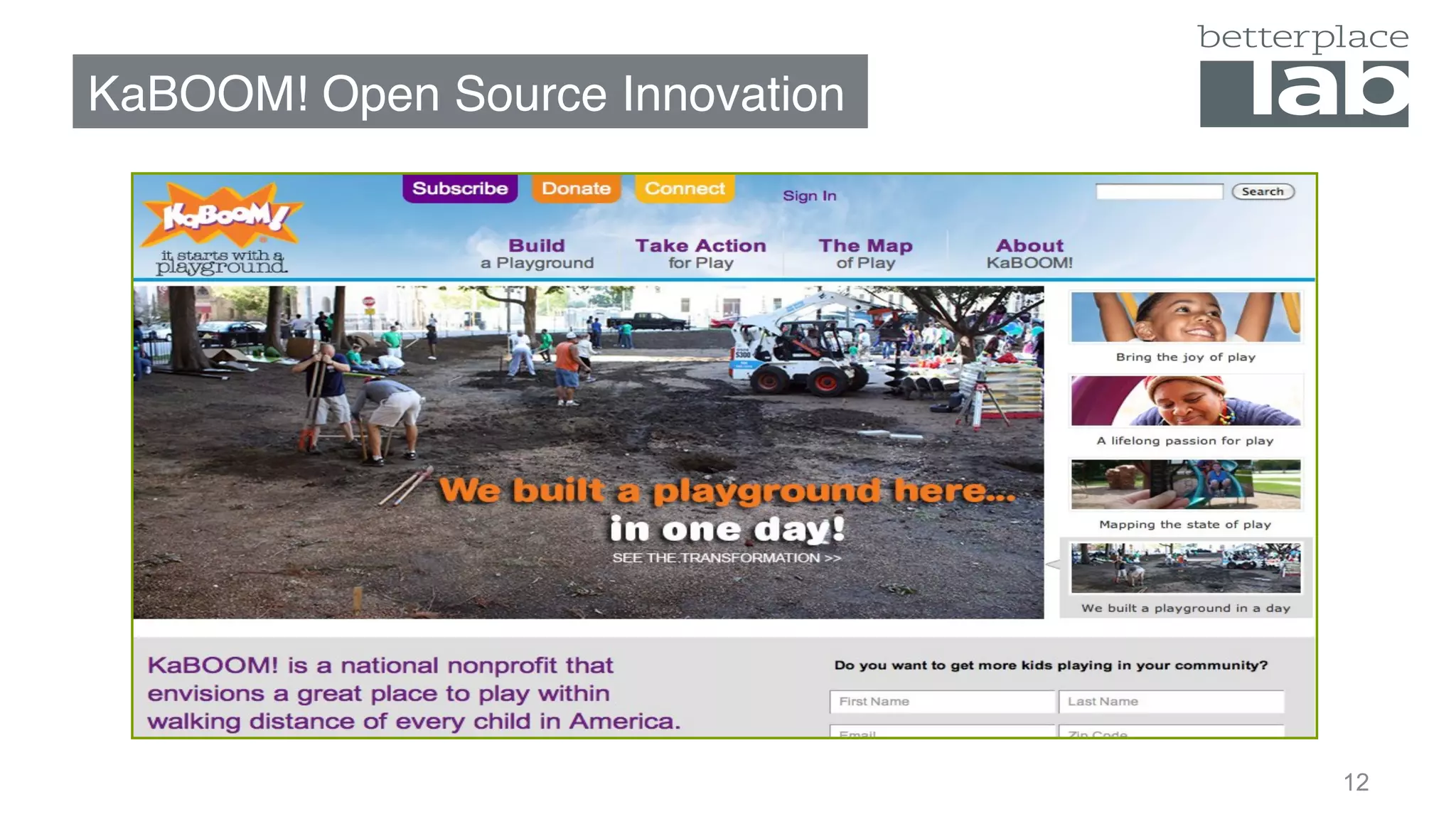The width and height of the screenshot is (1456, 819).
Task: Open the Build a Playground menu
Action: click(537, 254)
